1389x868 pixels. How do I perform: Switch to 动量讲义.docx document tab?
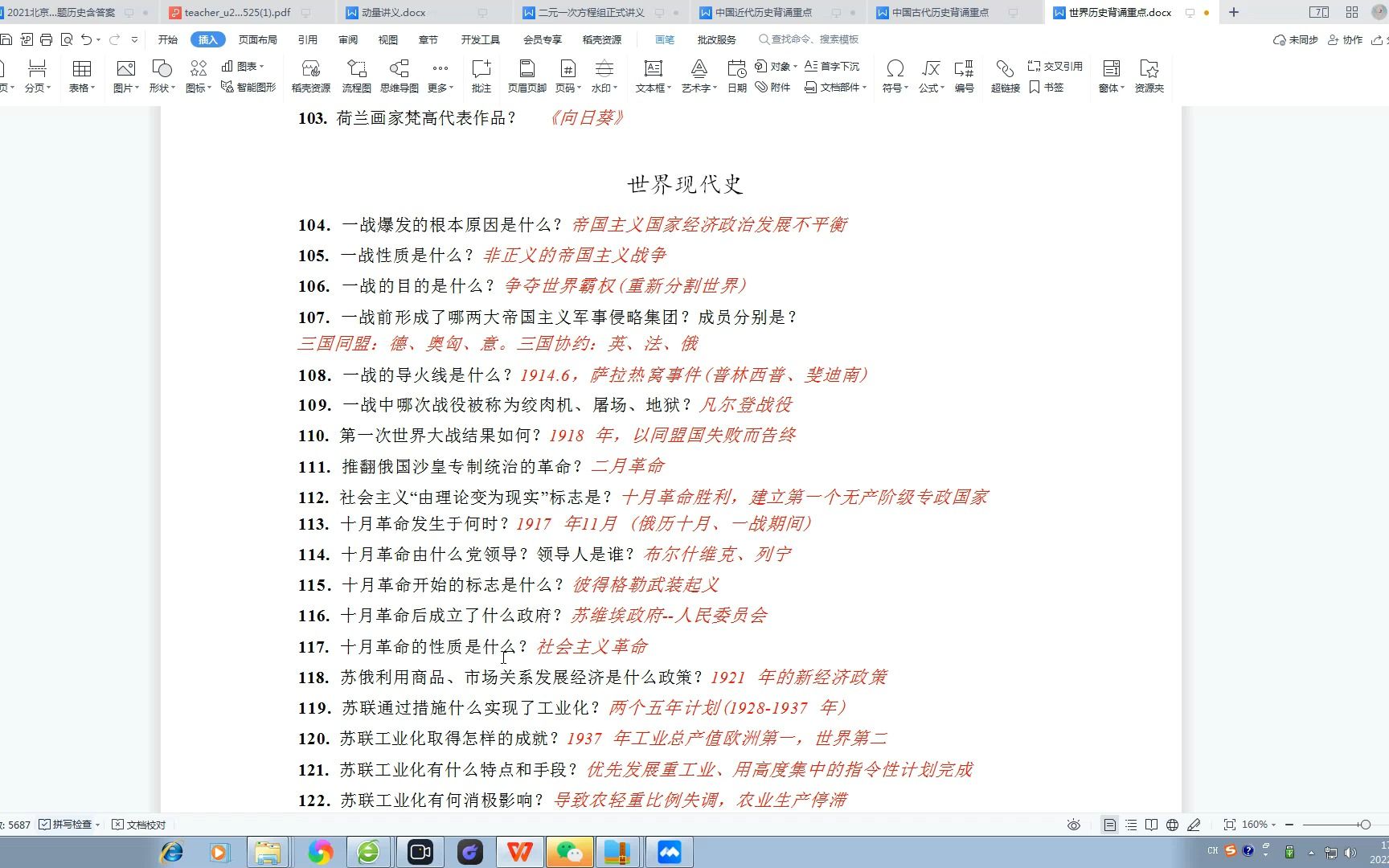click(393, 12)
